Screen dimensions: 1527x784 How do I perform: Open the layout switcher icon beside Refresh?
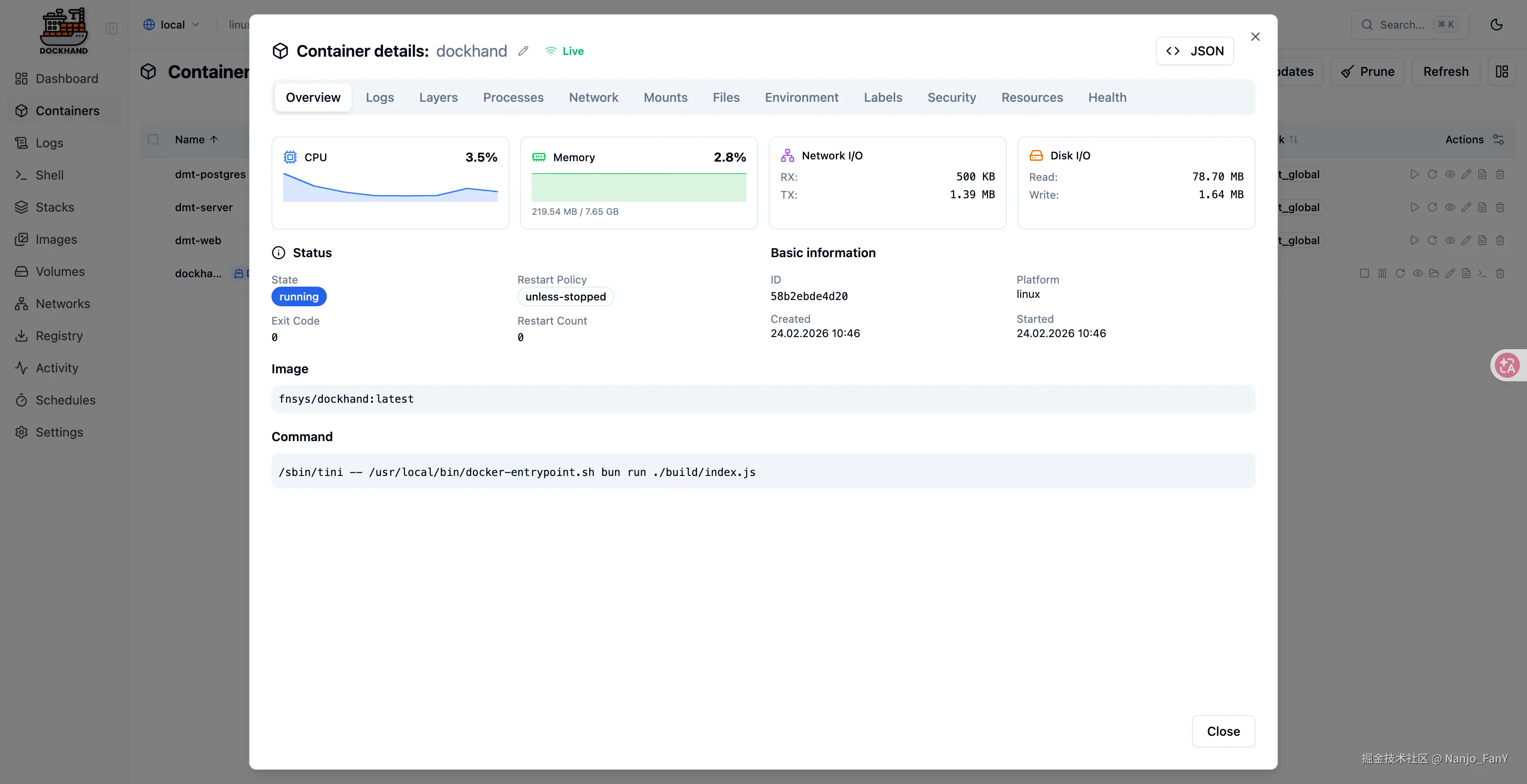1501,72
